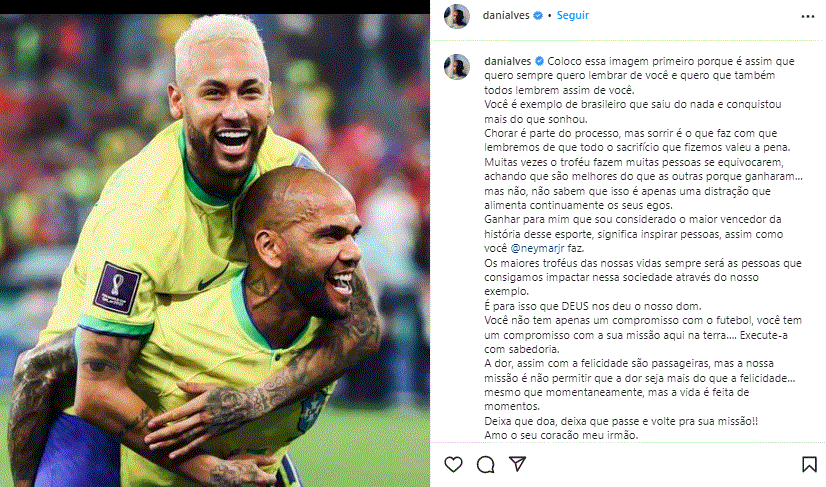
Task: Click the line 'Amo o seu coração meu irmão'
Action: click(561, 435)
